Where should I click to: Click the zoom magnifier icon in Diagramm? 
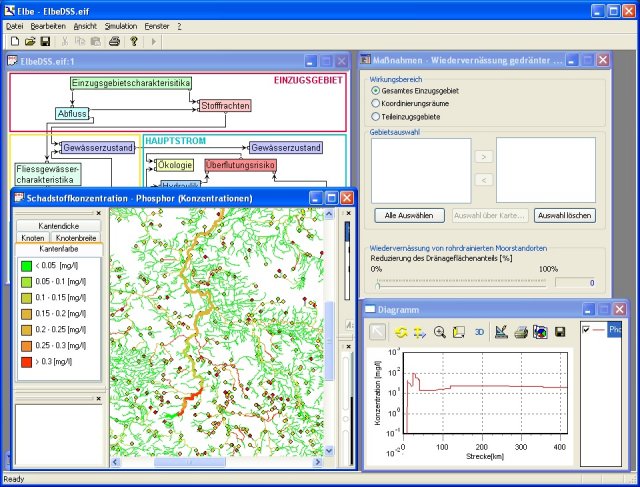(x=440, y=332)
